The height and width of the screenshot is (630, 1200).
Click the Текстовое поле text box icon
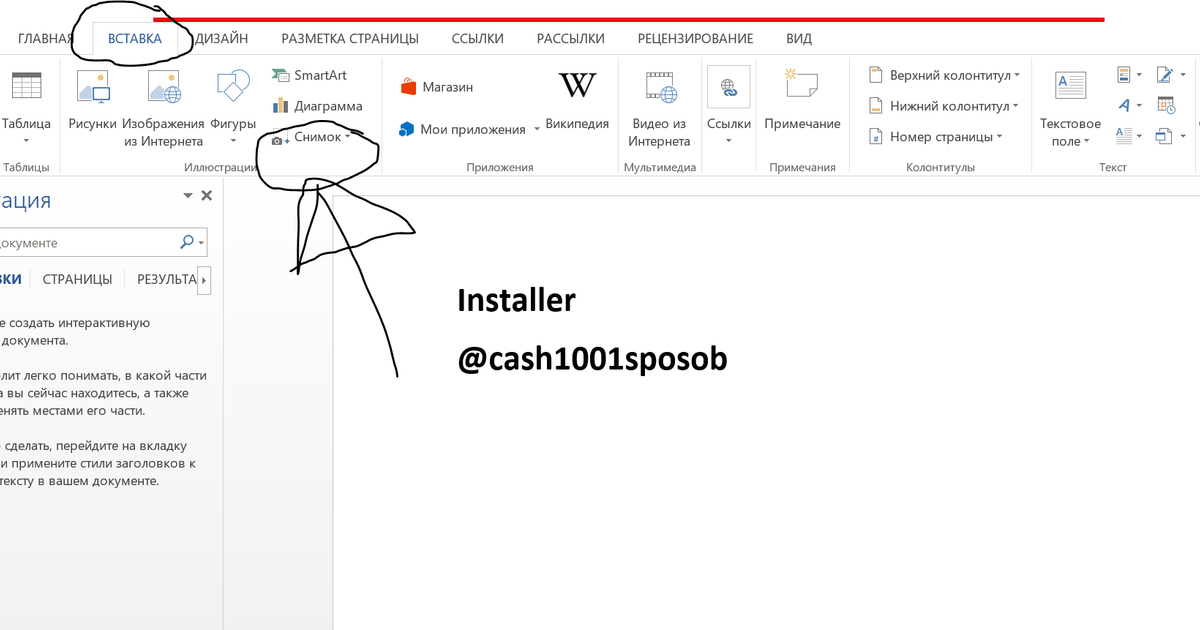[1071, 86]
